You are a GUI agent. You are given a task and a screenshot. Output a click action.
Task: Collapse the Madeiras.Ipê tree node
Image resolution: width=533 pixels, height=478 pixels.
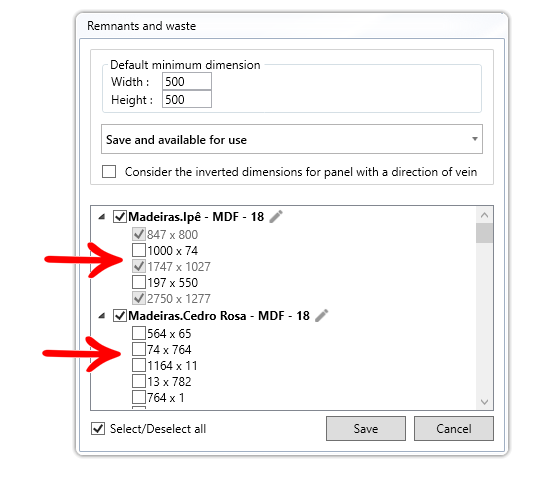[101, 217]
